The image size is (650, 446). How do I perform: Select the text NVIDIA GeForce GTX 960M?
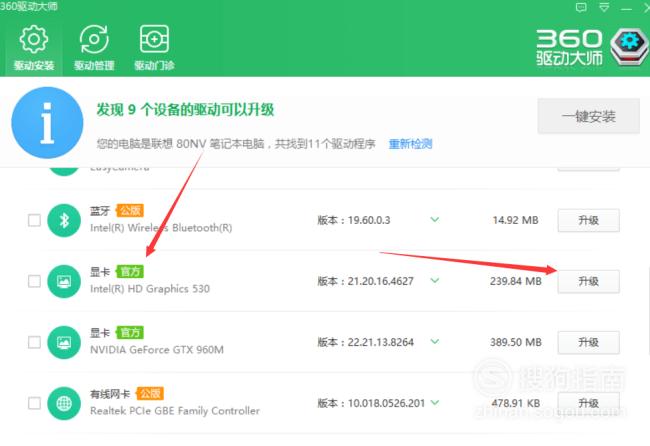[157, 349]
